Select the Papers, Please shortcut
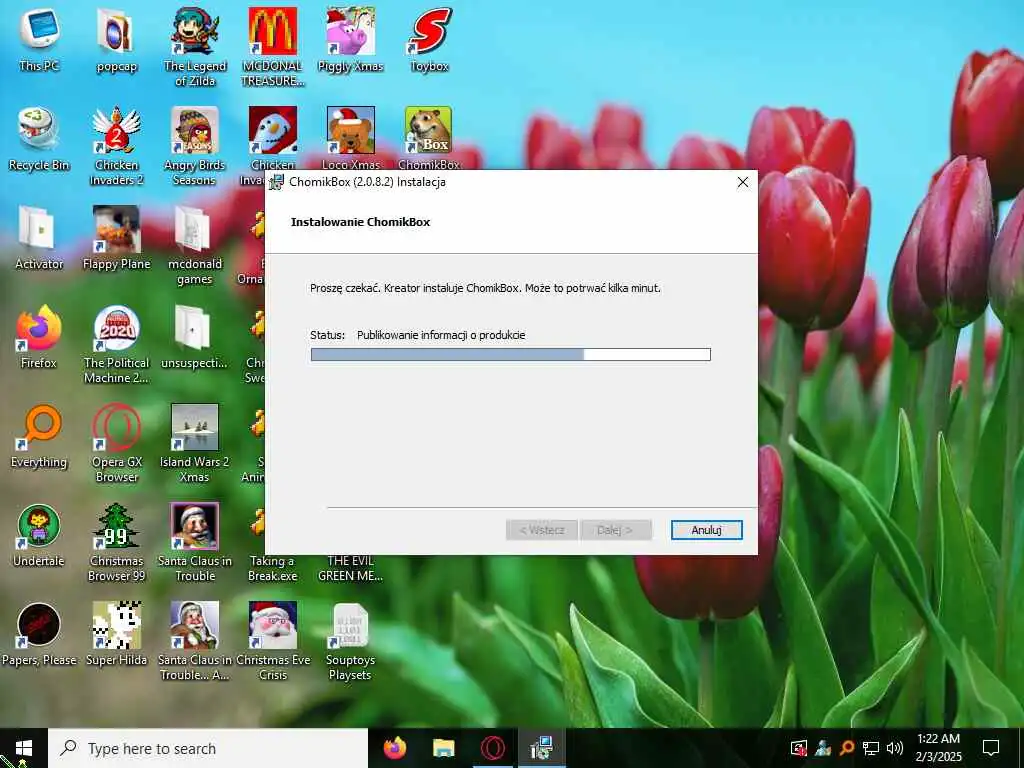 pos(39,634)
